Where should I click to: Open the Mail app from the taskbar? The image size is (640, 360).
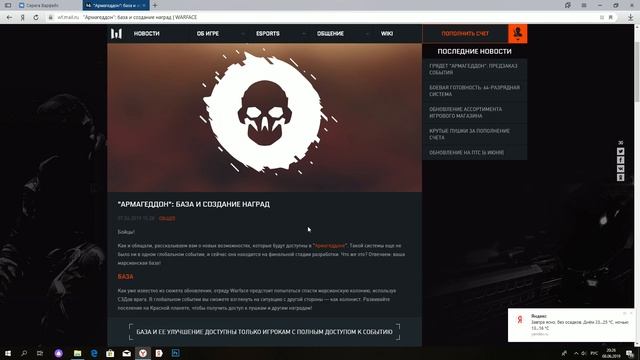(x=127, y=353)
